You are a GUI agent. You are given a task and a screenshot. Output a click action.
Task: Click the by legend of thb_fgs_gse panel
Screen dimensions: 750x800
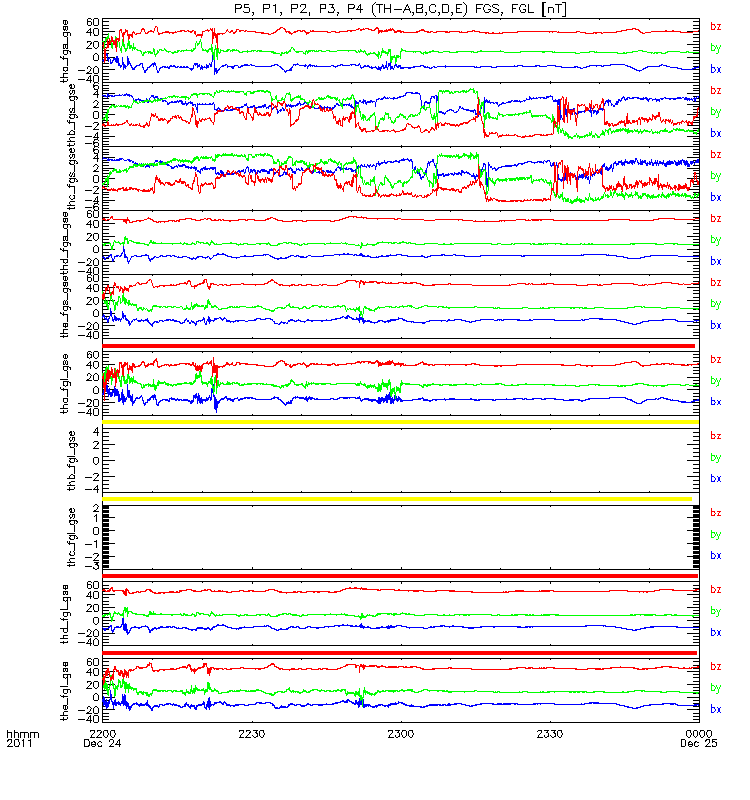(x=716, y=112)
